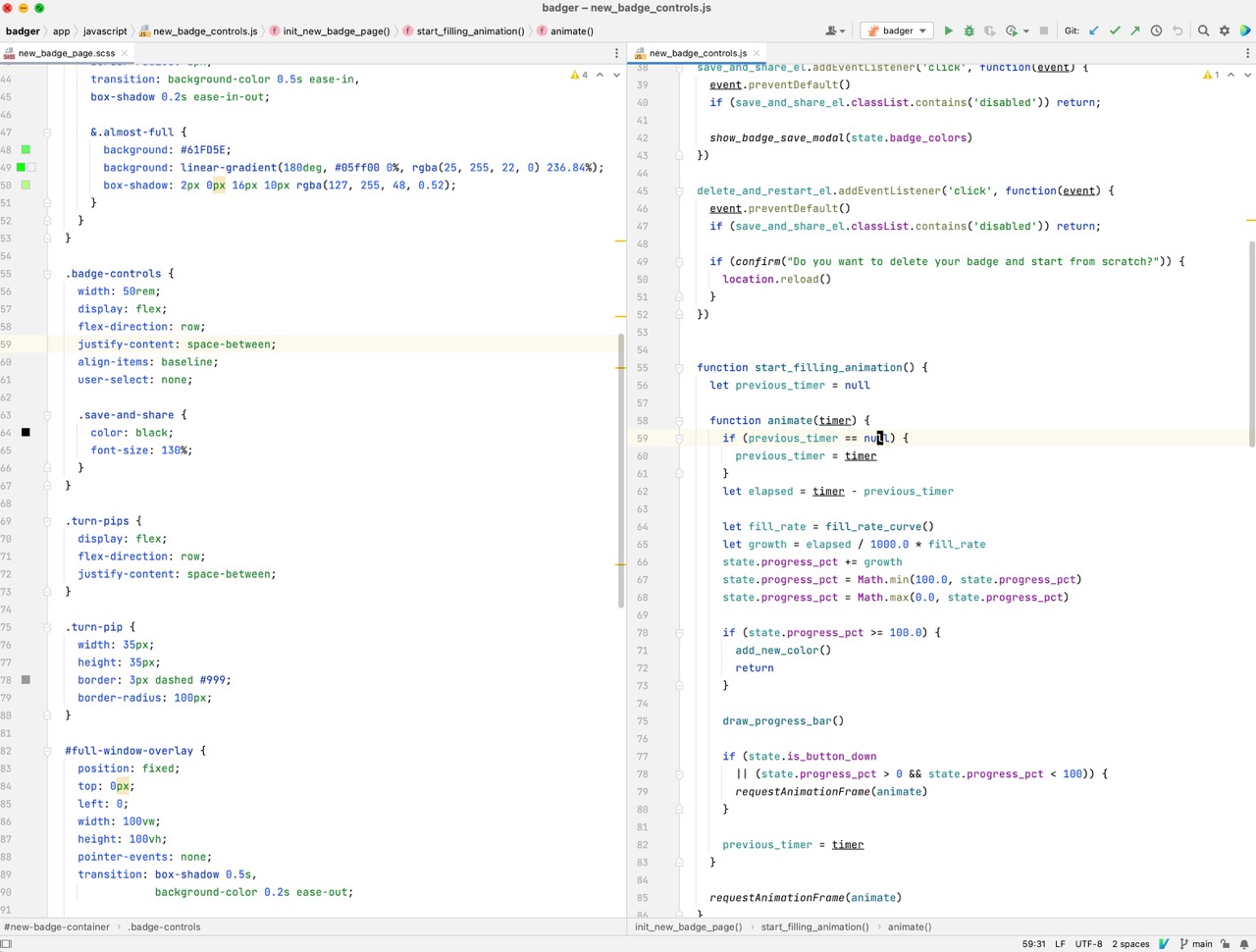This screenshot has width=1256, height=952.
Task: Run the badger configuration
Action: coord(948,30)
